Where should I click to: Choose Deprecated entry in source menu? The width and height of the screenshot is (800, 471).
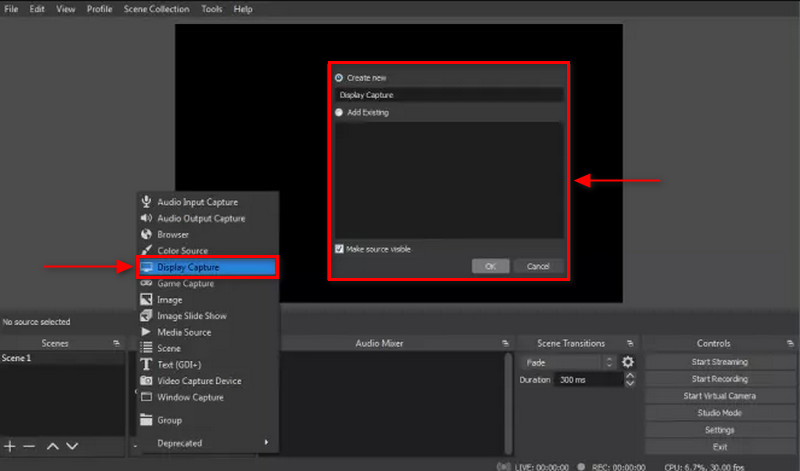[x=208, y=443]
